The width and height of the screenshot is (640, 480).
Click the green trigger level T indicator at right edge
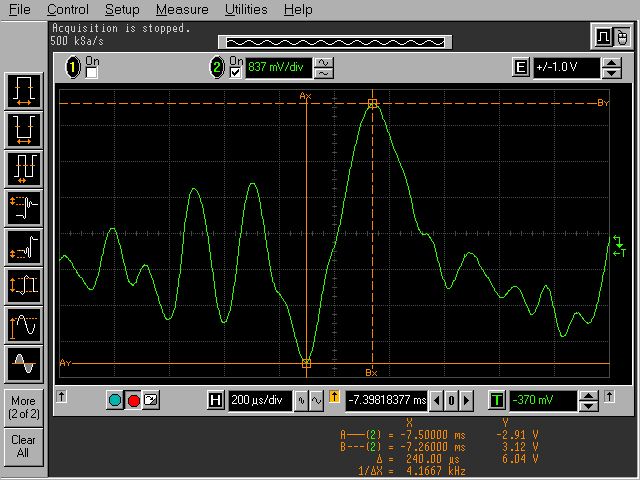(x=620, y=253)
